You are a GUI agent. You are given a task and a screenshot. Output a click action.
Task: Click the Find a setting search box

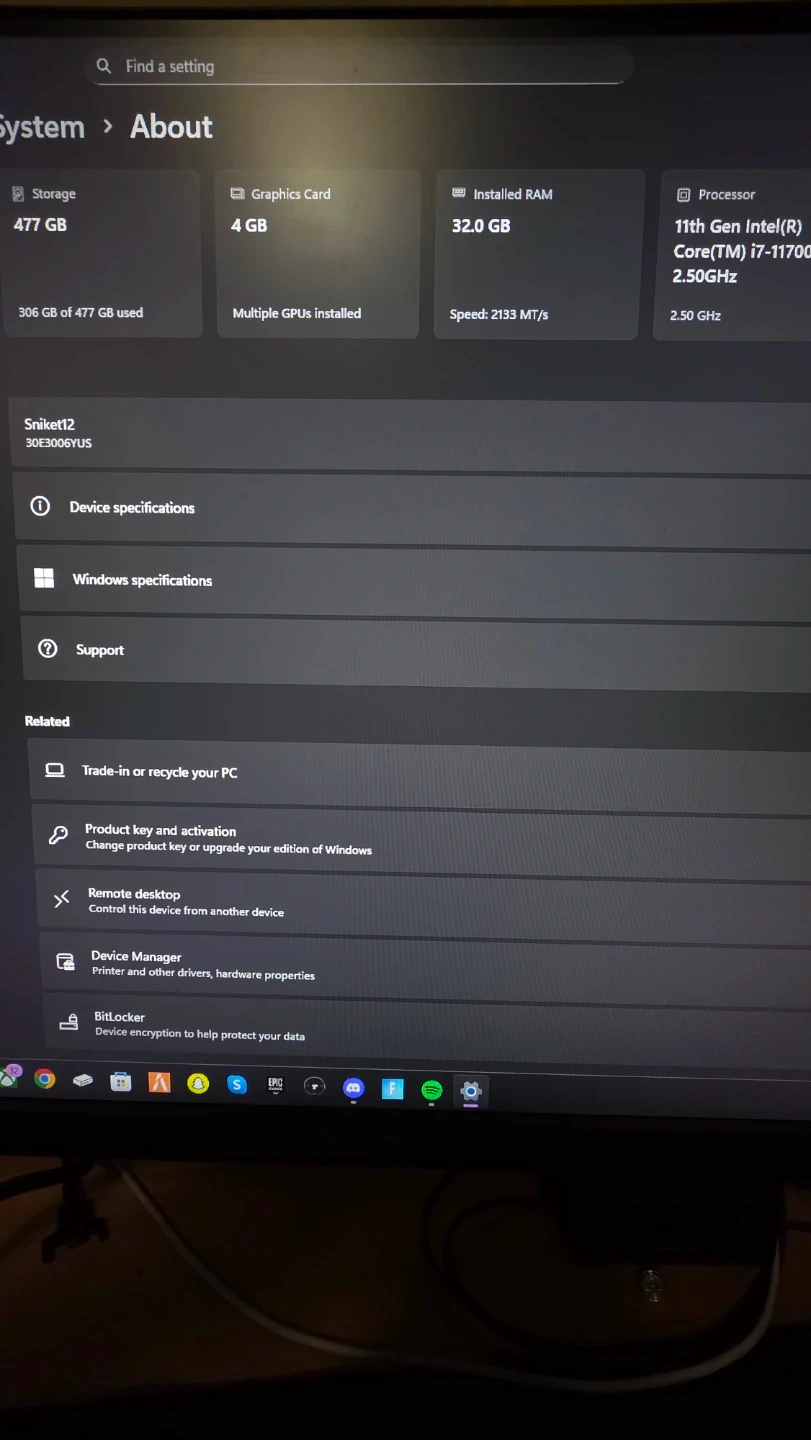click(360, 67)
